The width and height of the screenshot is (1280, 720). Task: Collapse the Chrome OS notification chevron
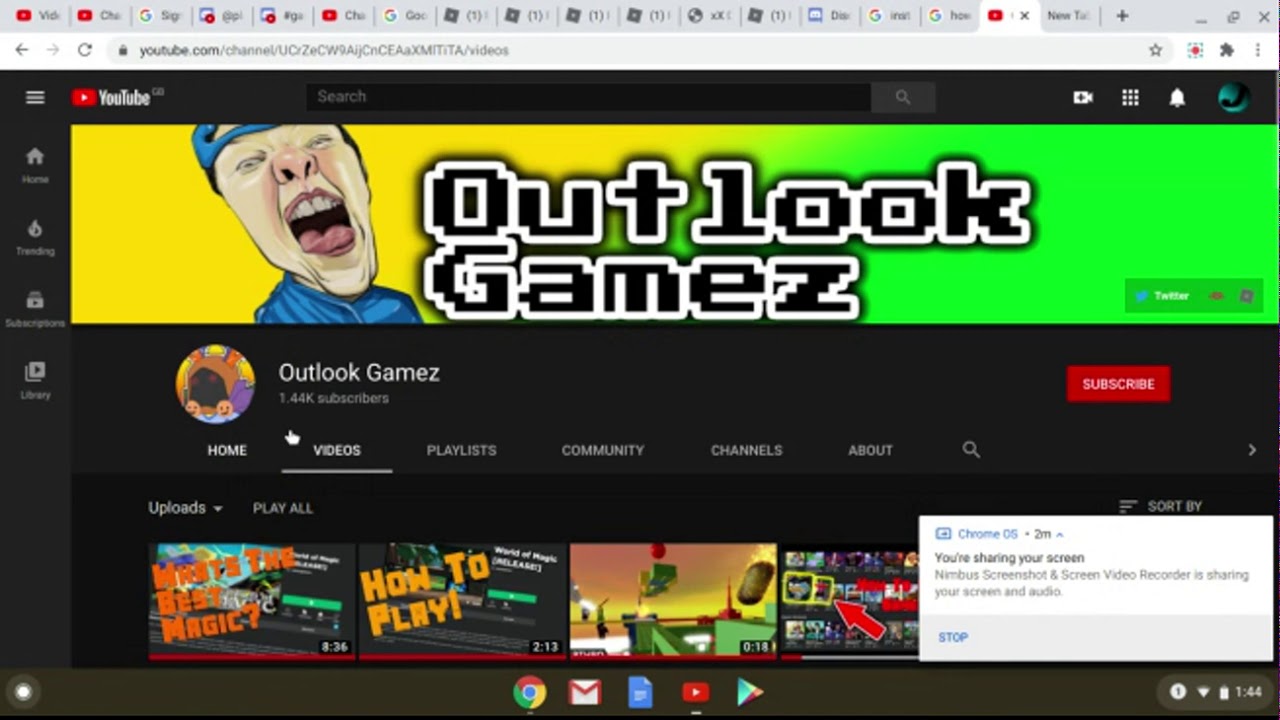pyautogui.click(x=1060, y=534)
